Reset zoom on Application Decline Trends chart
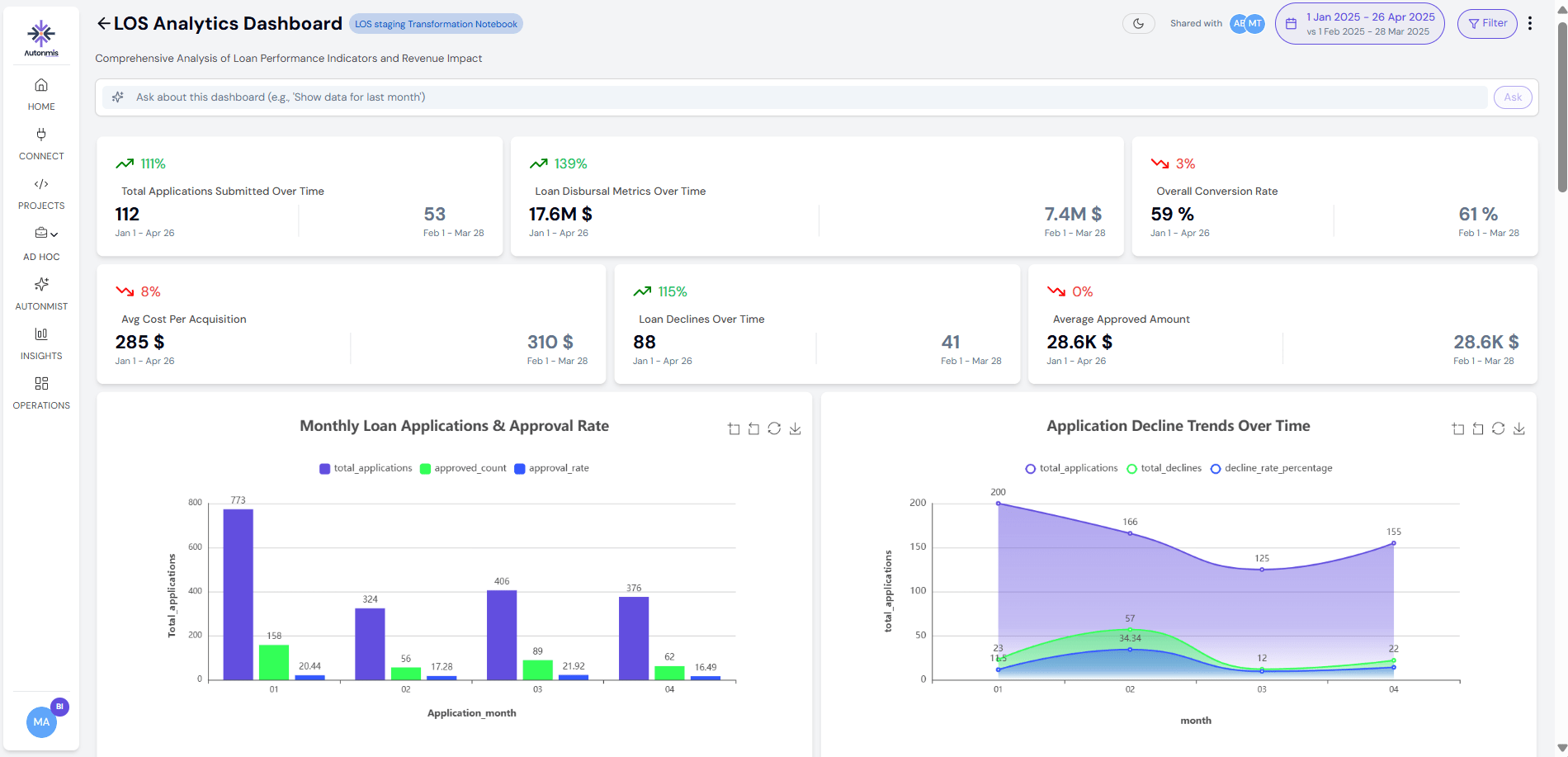1568x757 pixels. pos(1478,428)
